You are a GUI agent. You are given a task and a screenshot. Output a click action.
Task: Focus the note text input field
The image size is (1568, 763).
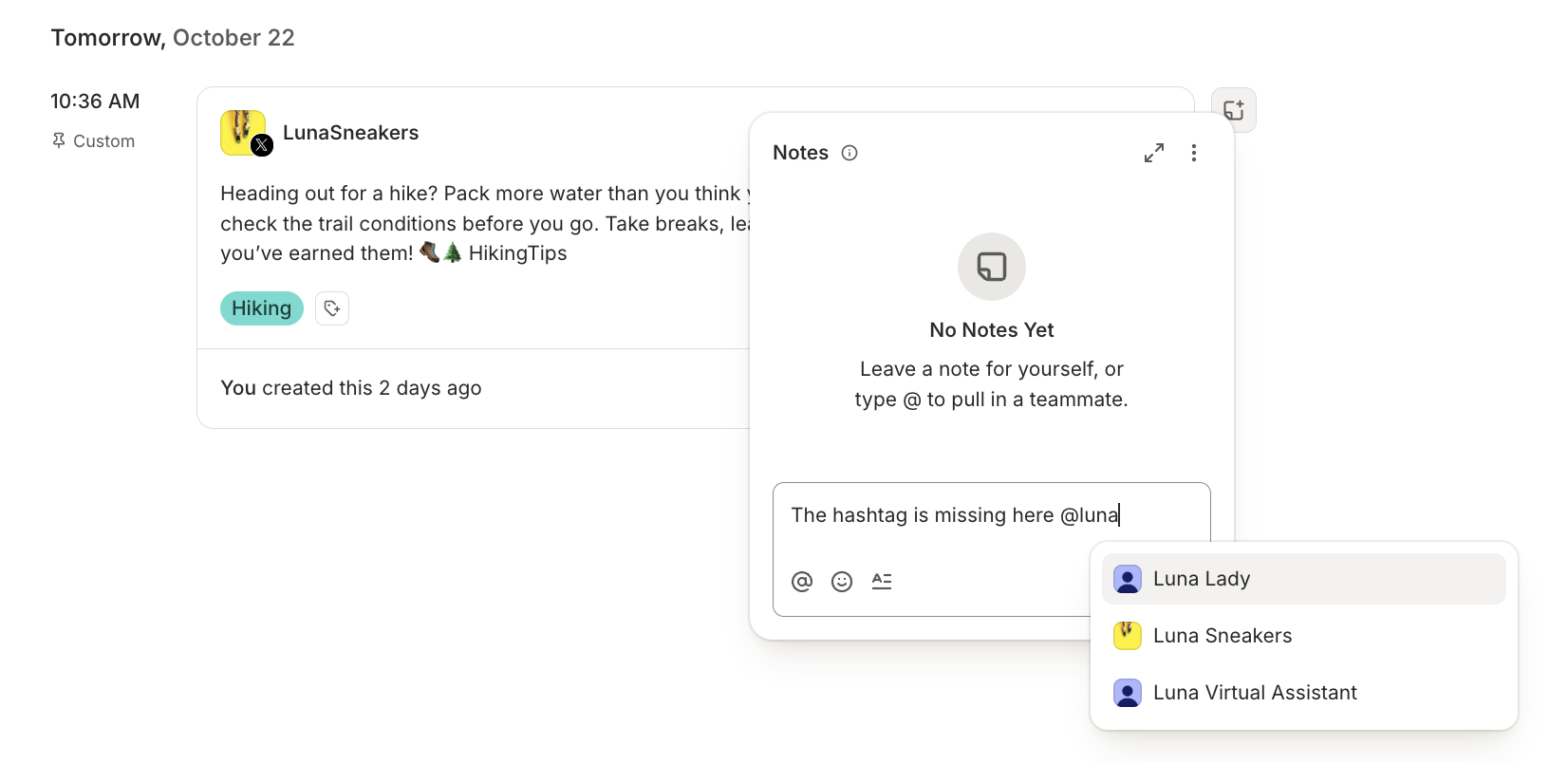[992, 515]
